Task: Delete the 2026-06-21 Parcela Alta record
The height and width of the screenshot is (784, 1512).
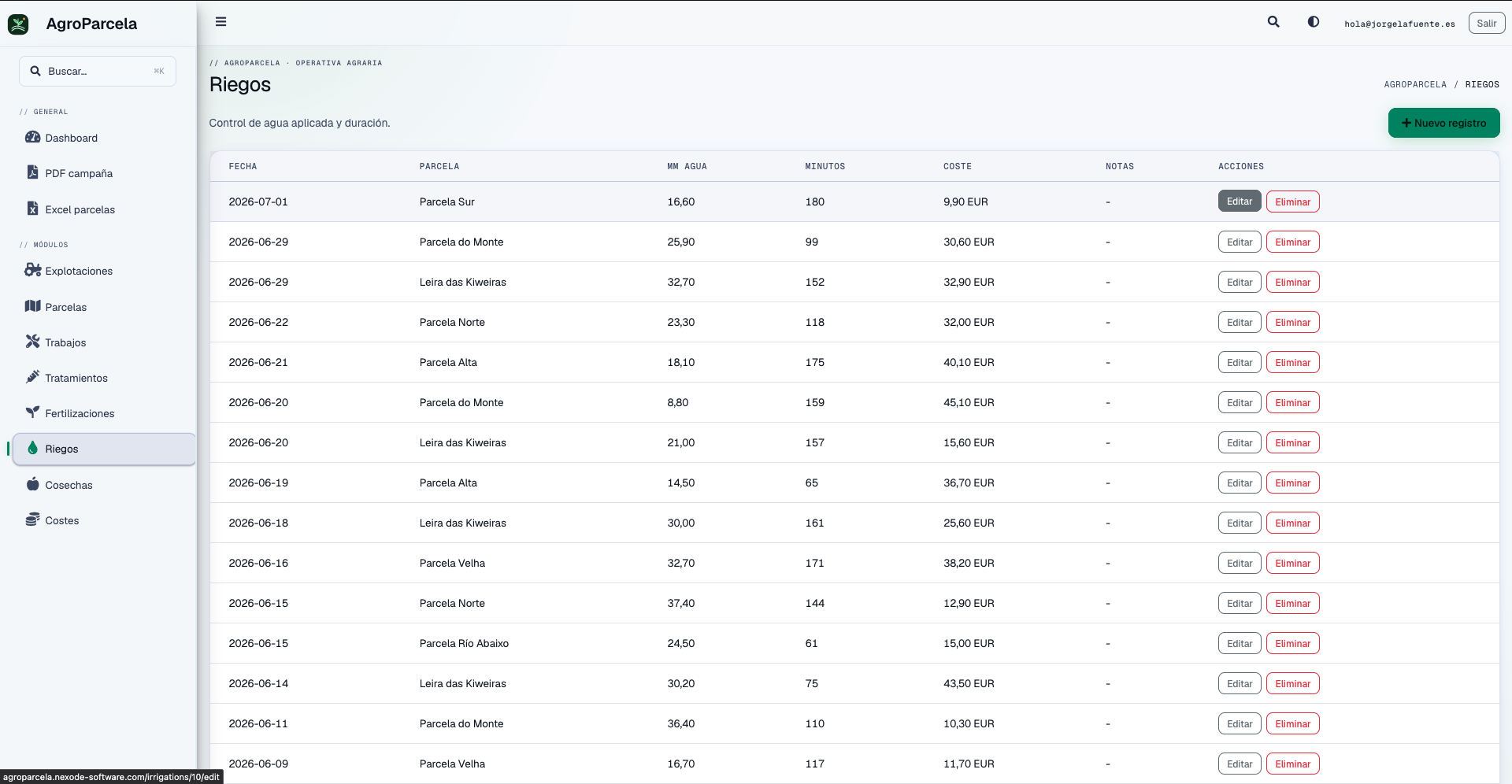Action: coord(1292,362)
